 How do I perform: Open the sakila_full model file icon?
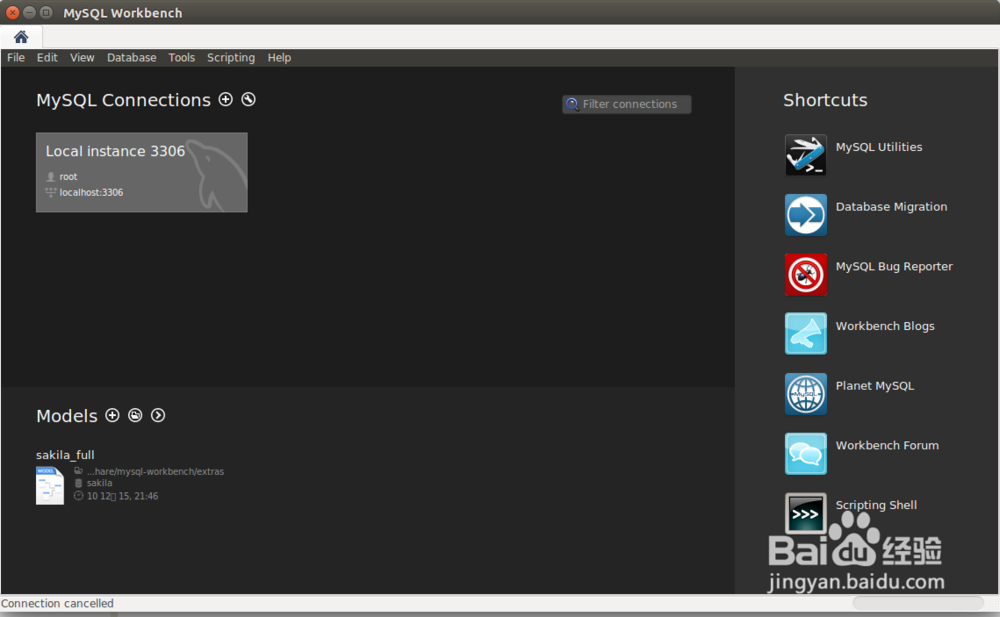(x=50, y=486)
